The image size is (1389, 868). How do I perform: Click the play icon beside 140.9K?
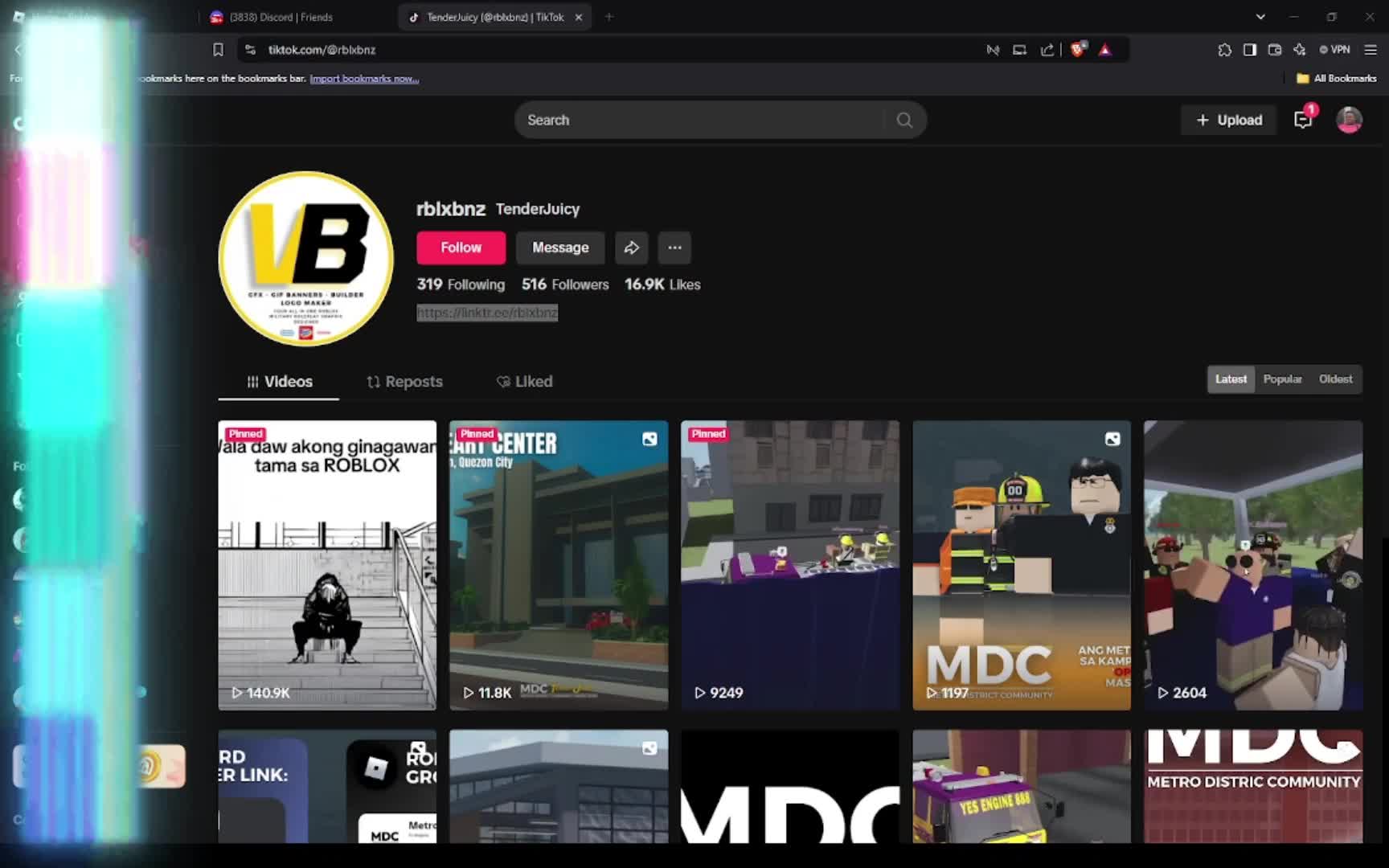point(237,693)
